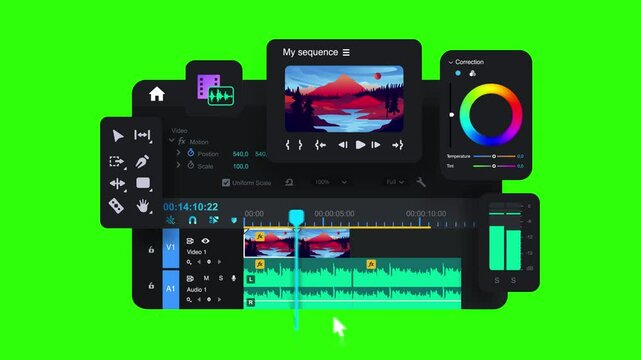
Task: Click the first fx badge on audio clip
Action: pyautogui.click(x=260, y=264)
